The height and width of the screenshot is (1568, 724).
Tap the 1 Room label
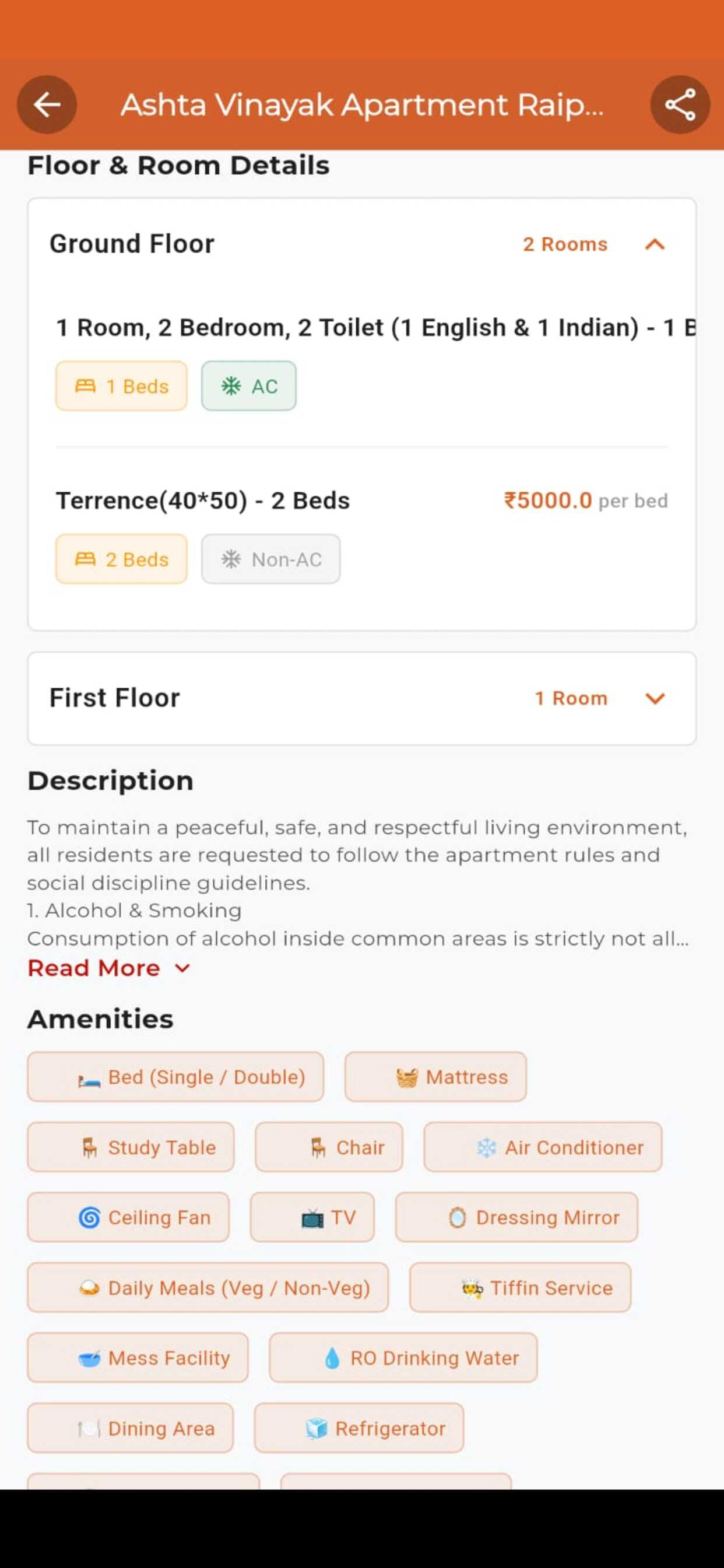coord(571,698)
